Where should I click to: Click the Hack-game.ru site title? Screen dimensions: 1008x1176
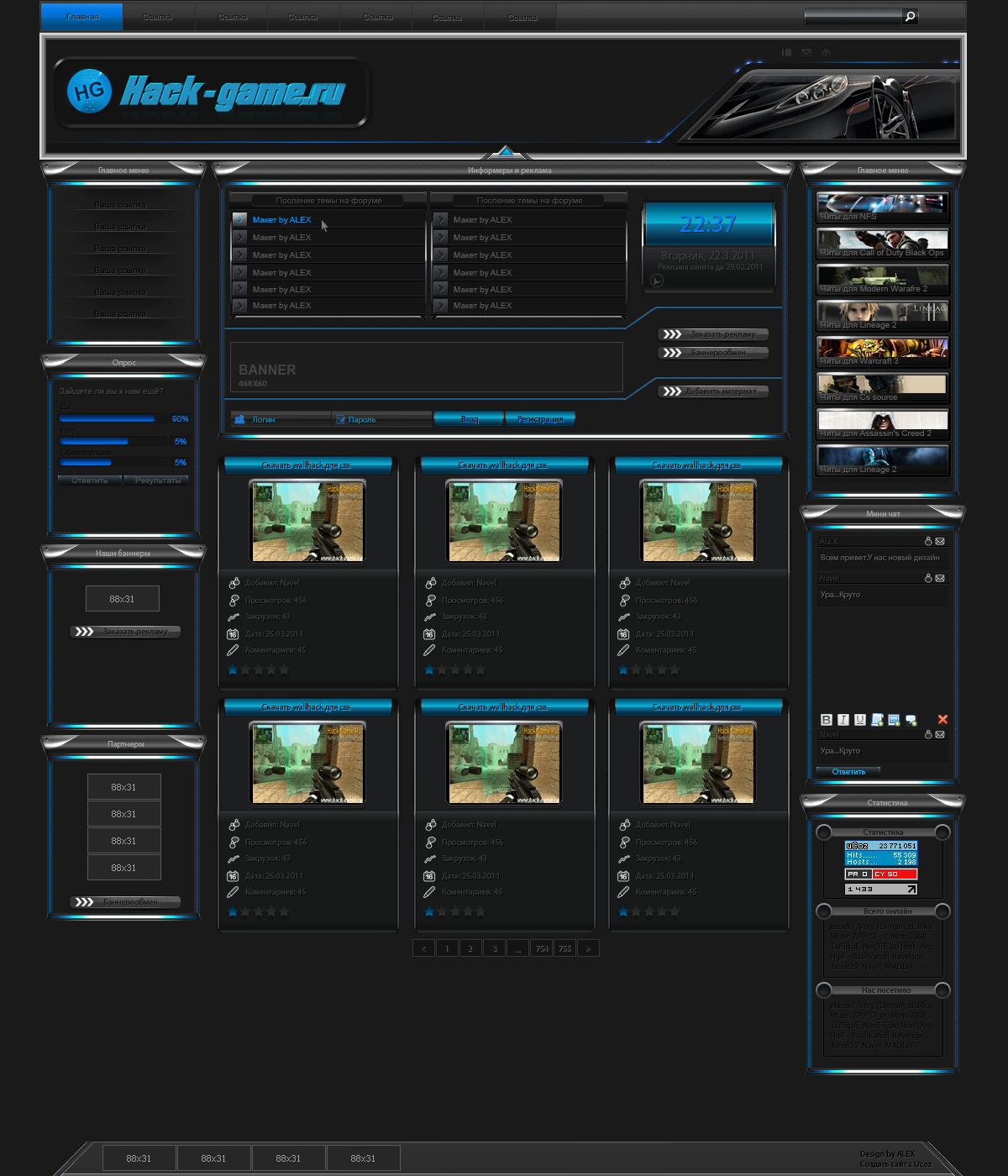pos(233,92)
